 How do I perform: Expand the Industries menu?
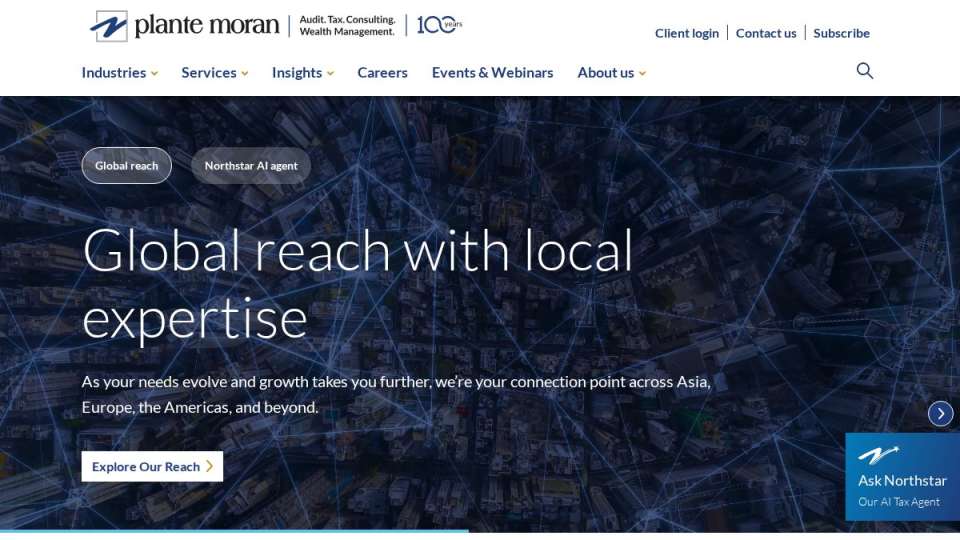click(x=119, y=73)
